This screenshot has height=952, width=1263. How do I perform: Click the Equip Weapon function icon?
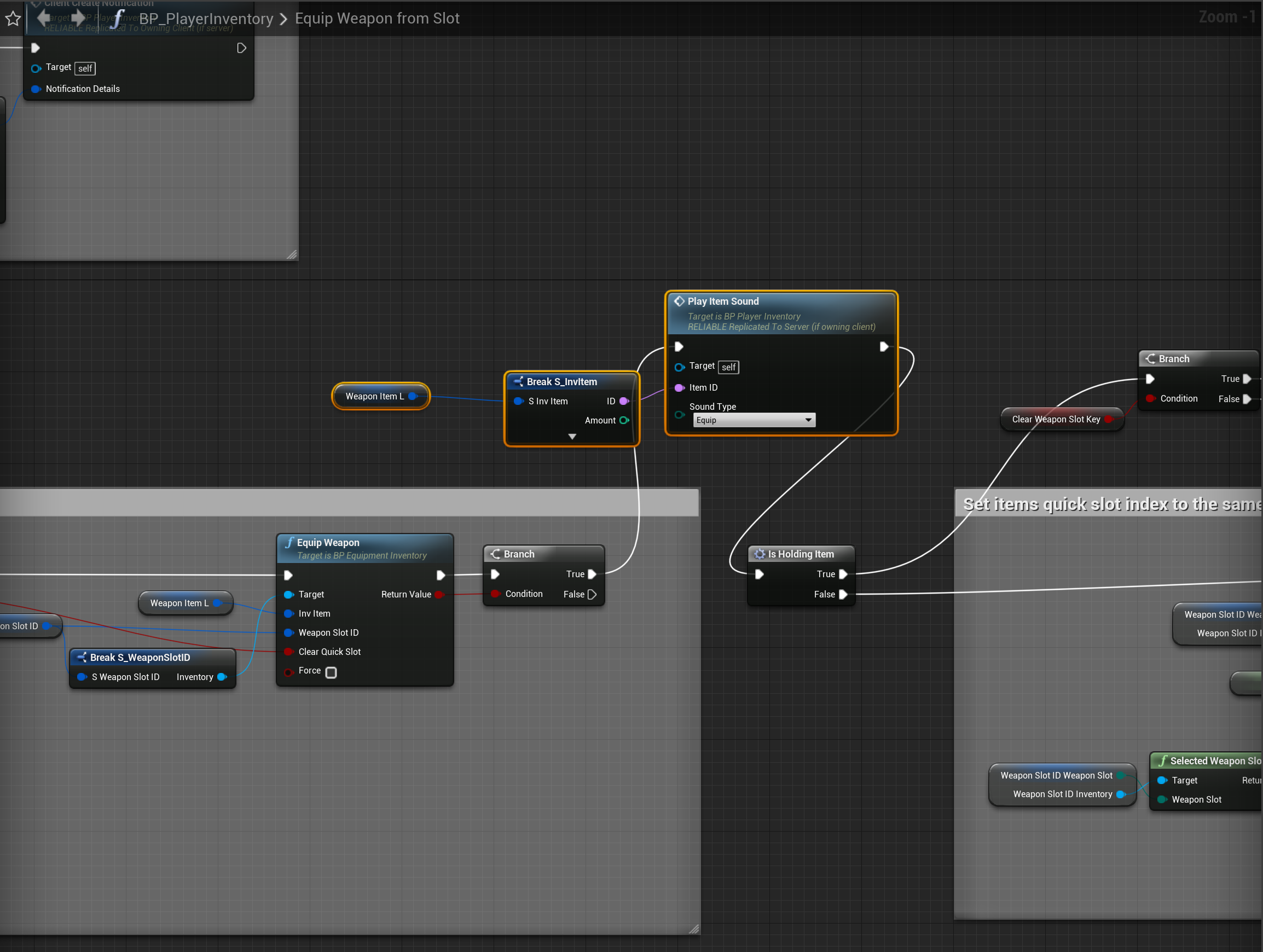[x=289, y=542]
